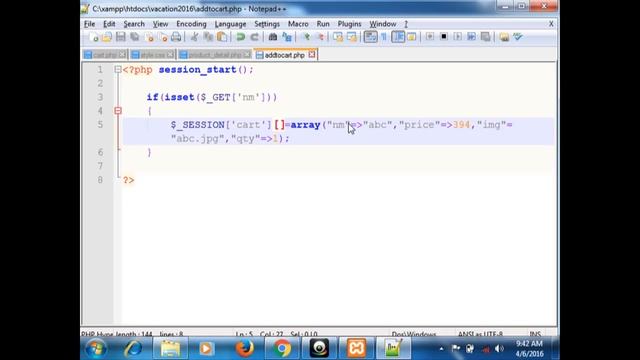Collapse the brace fold marker on line 4
The height and width of the screenshot is (360, 640).
coord(118,111)
